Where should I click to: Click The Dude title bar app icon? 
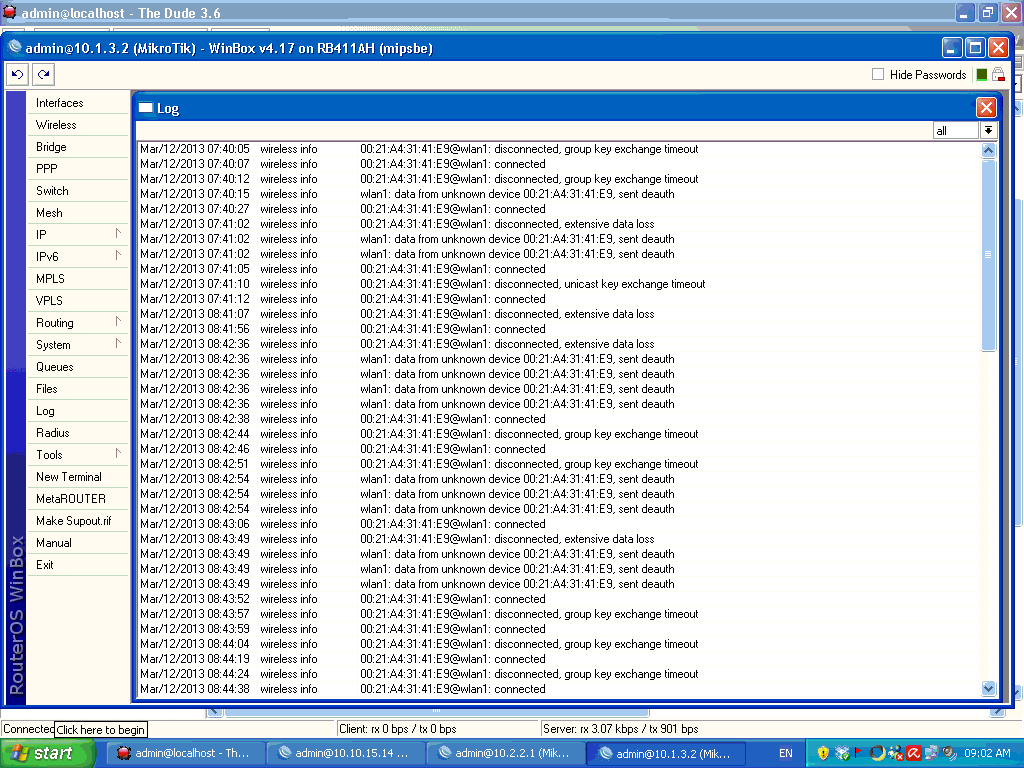[x=9, y=11]
